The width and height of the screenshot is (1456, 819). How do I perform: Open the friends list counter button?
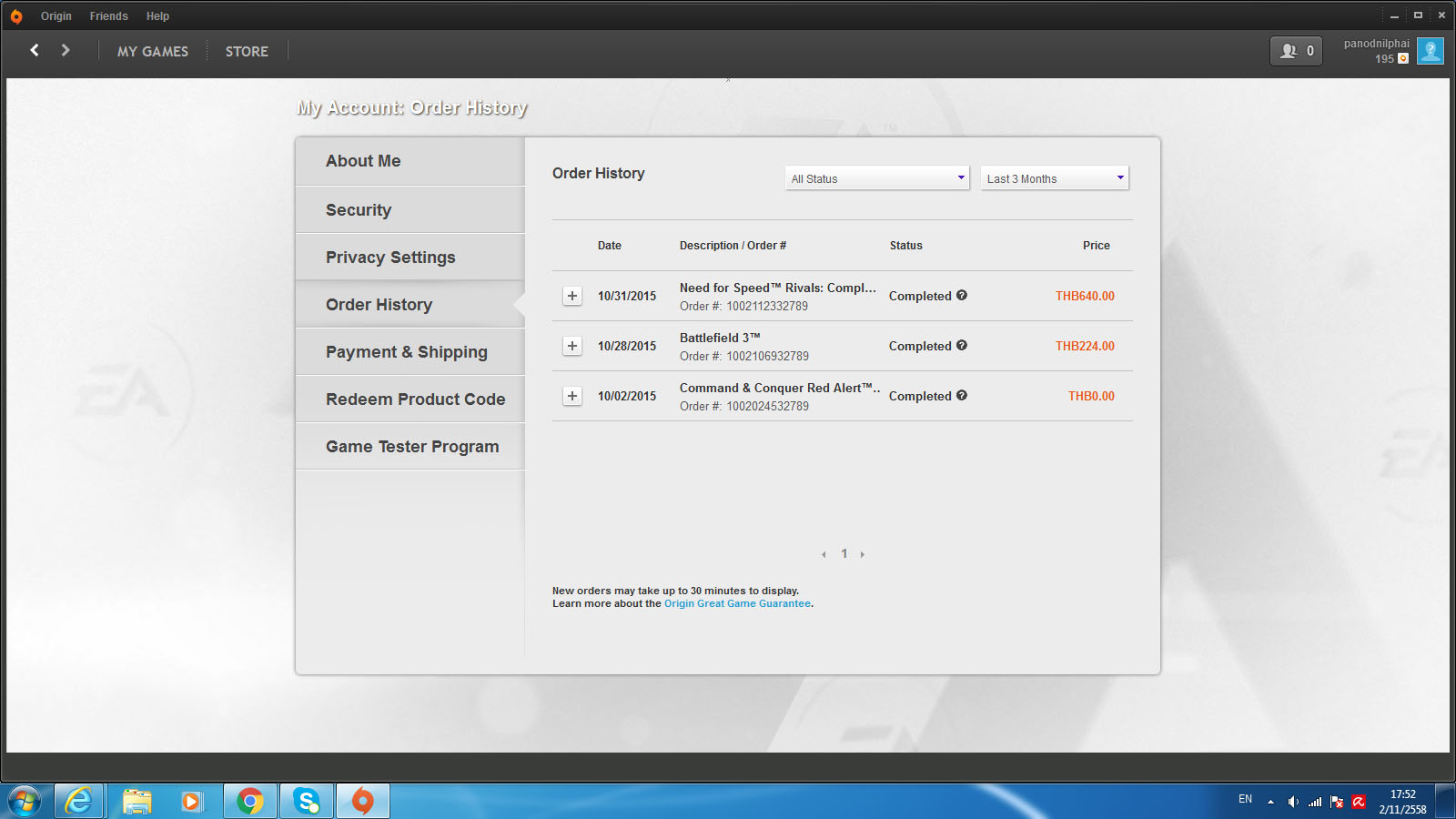point(1296,51)
